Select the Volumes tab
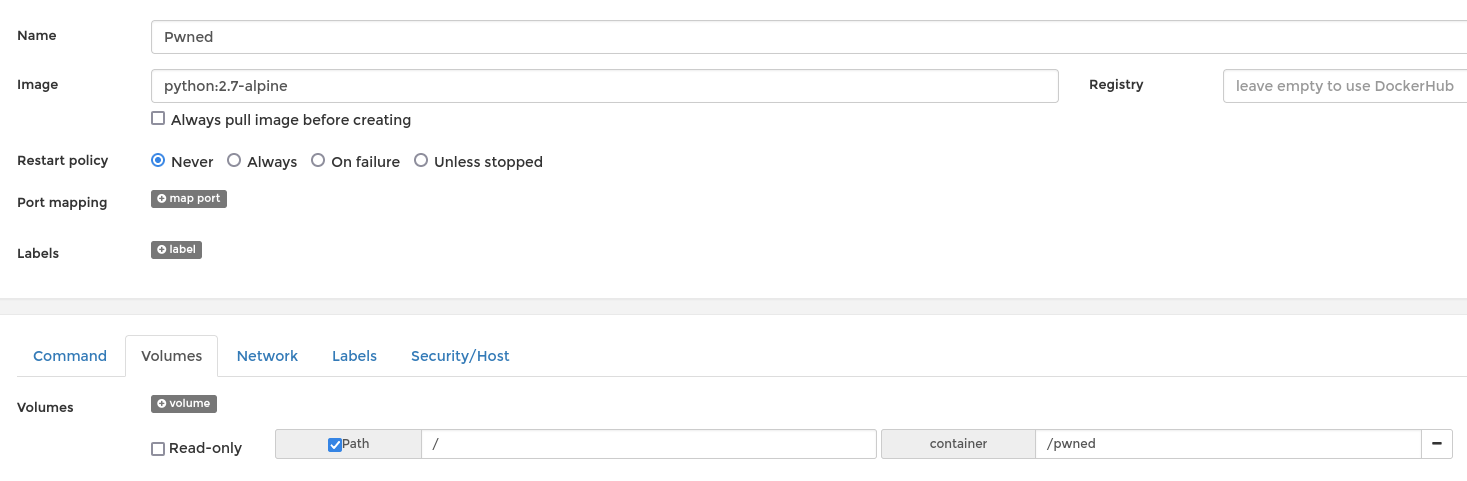Screen dimensions: 1467x481 pos(172,356)
